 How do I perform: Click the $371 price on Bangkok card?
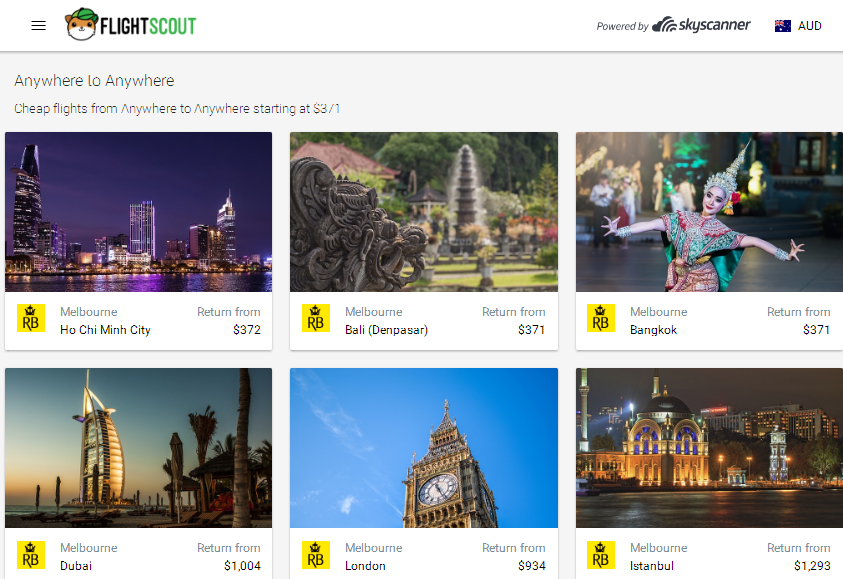coord(816,330)
